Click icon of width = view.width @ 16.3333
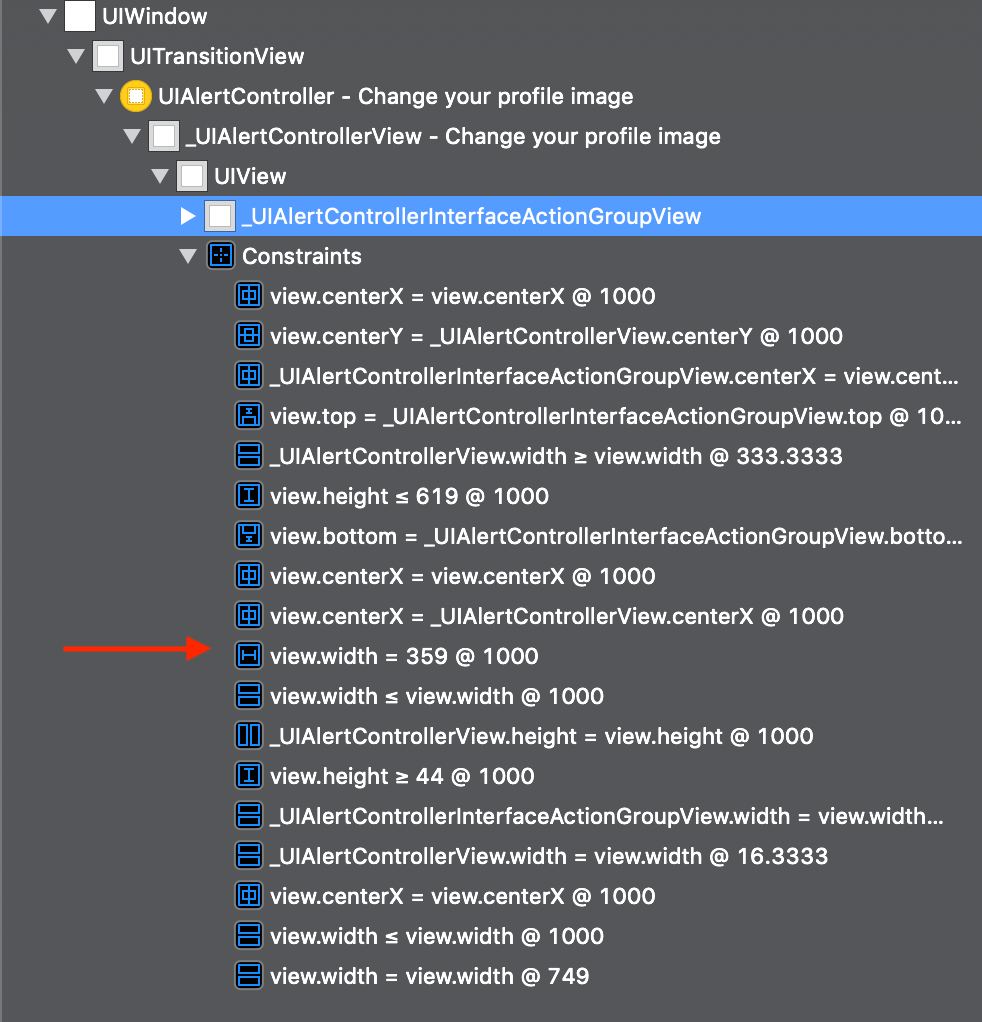This screenshot has width=982, height=1022. click(249, 856)
